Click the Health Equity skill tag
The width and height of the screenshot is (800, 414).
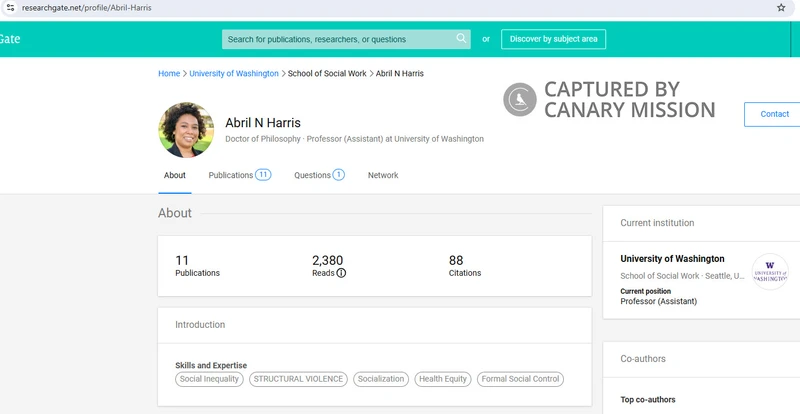pyautogui.click(x=443, y=379)
